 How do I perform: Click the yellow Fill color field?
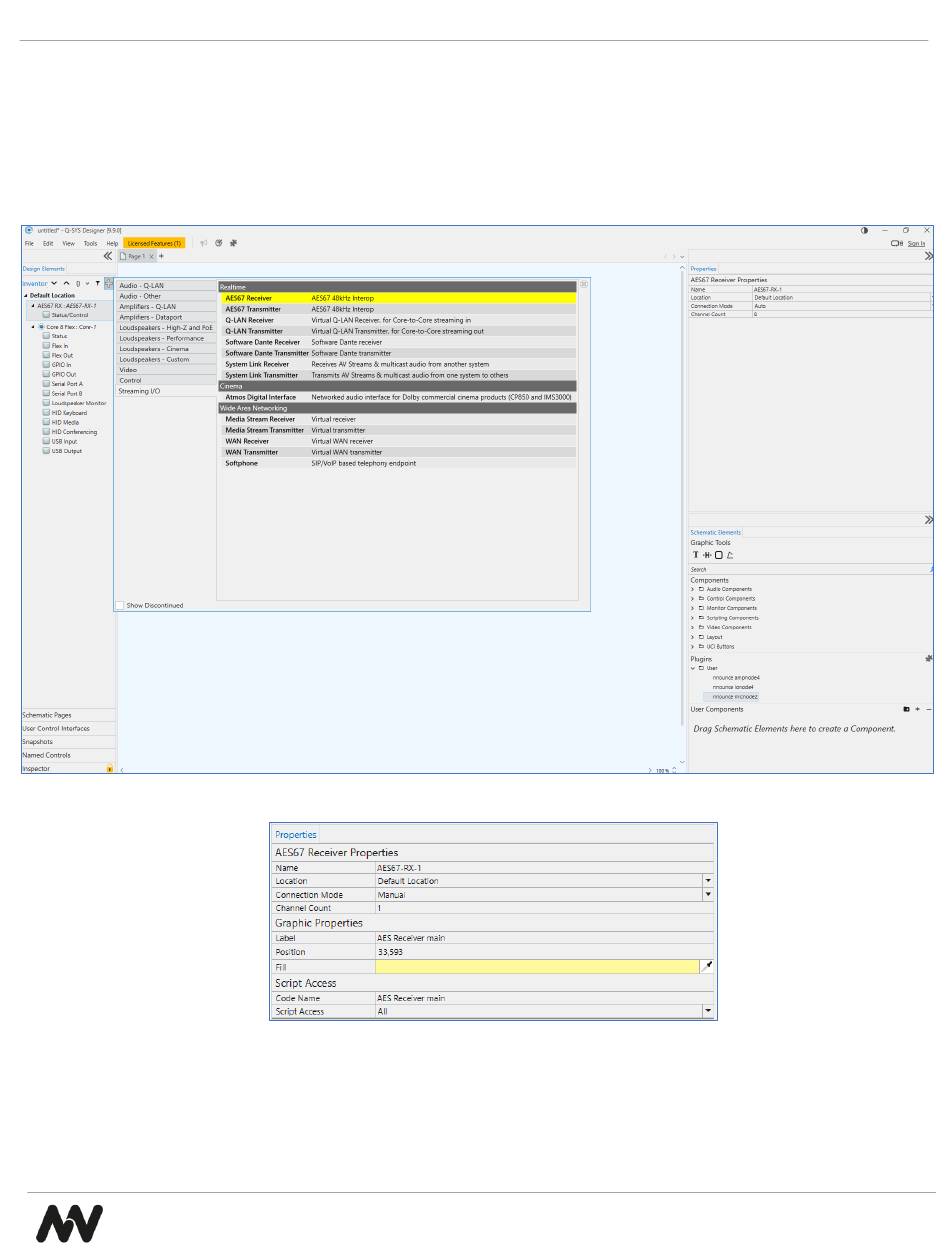[x=537, y=967]
